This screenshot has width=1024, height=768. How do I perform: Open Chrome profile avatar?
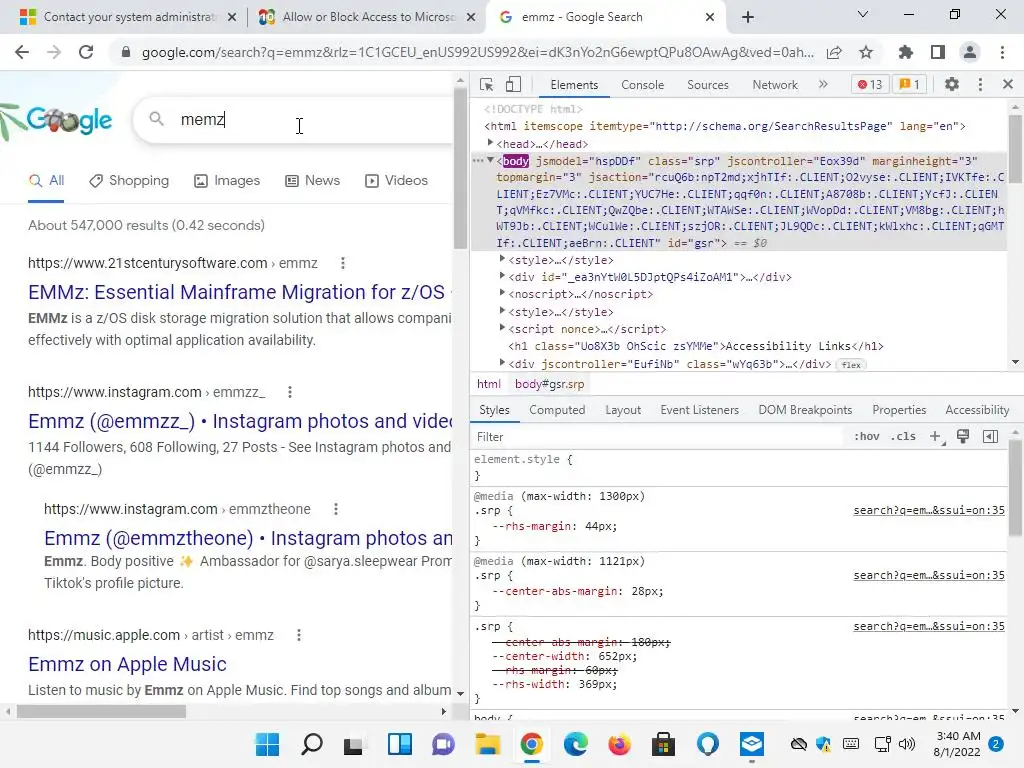[x=970, y=52]
